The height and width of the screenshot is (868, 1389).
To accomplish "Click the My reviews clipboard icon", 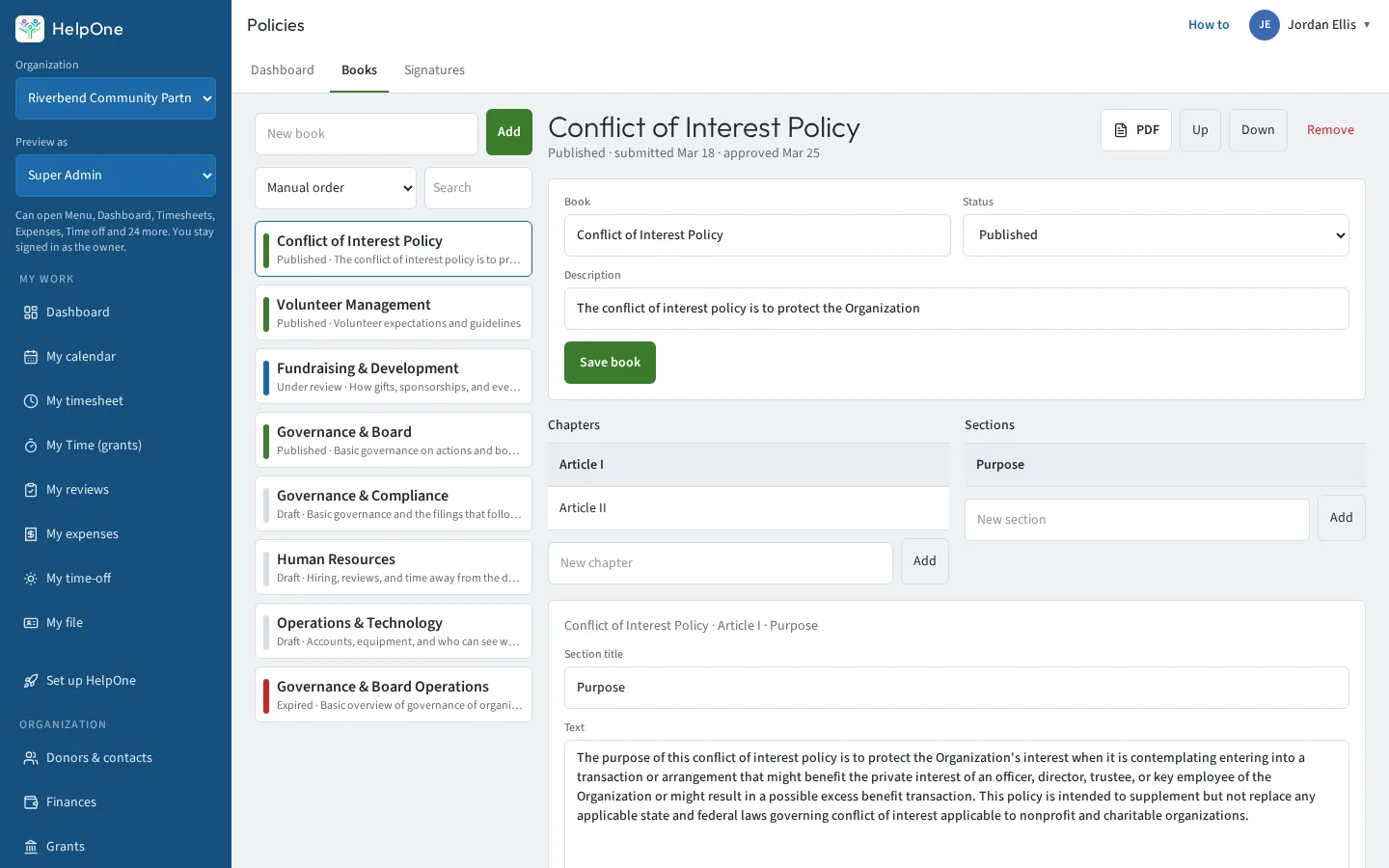I will tap(31, 490).
